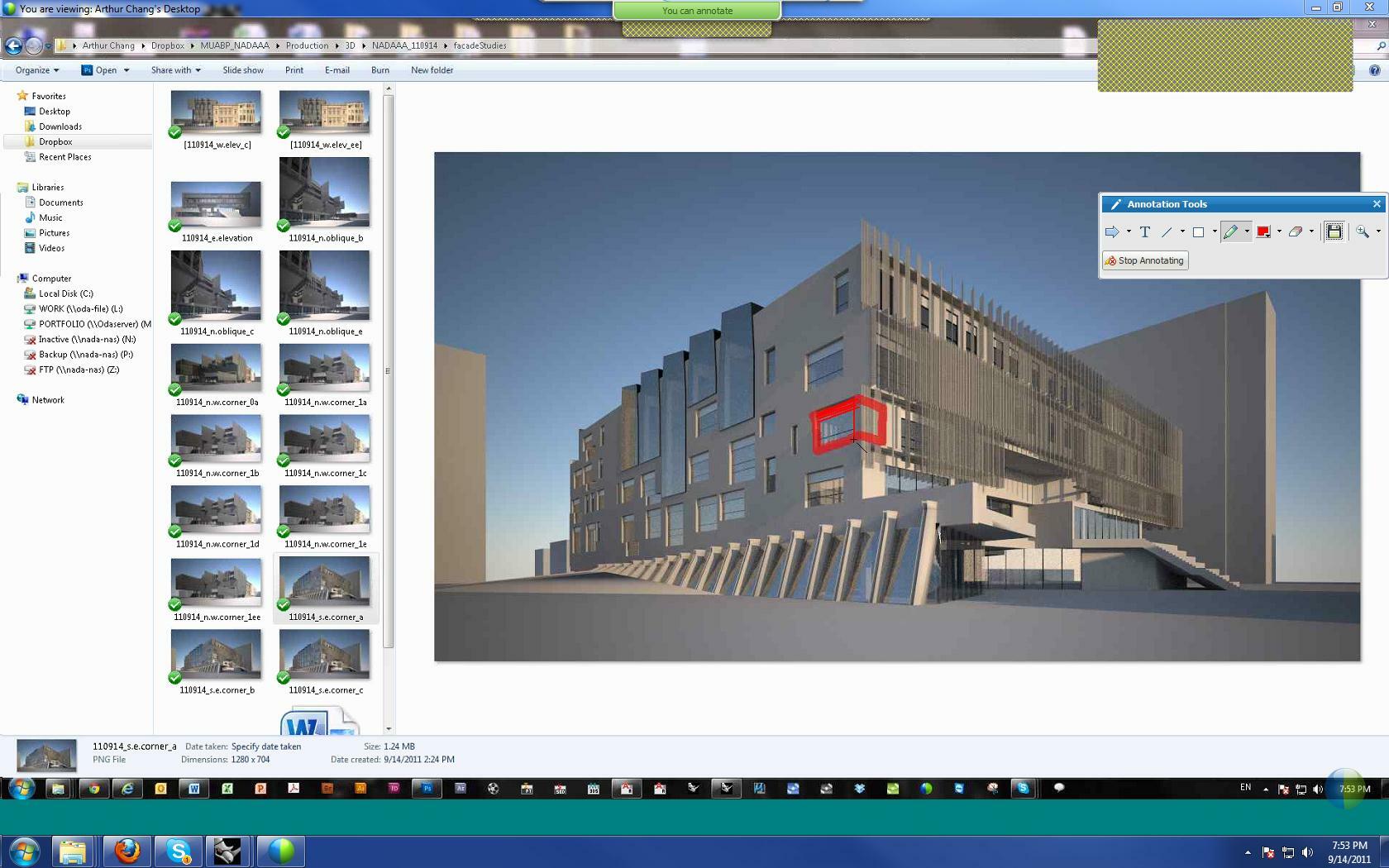Click the Photoshop icon in the remote taskbar

[x=427, y=789]
